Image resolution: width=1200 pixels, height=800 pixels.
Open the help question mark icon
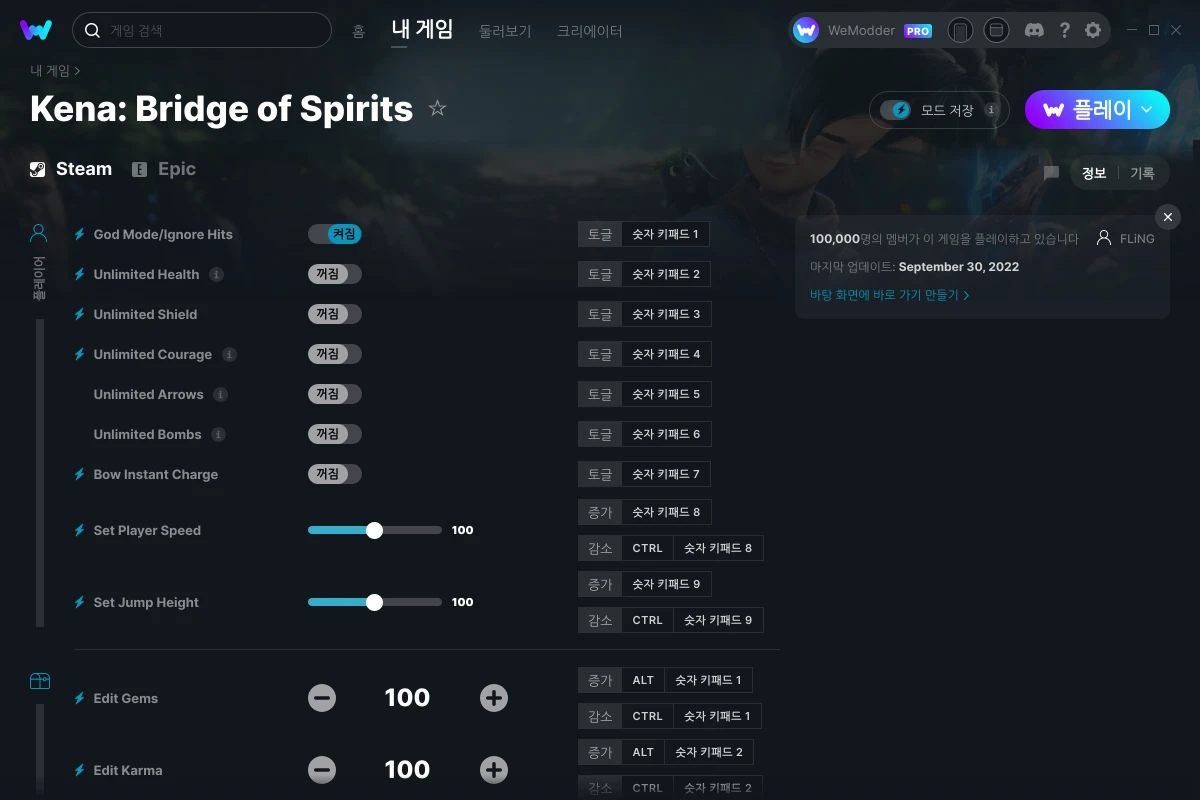[1064, 30]
